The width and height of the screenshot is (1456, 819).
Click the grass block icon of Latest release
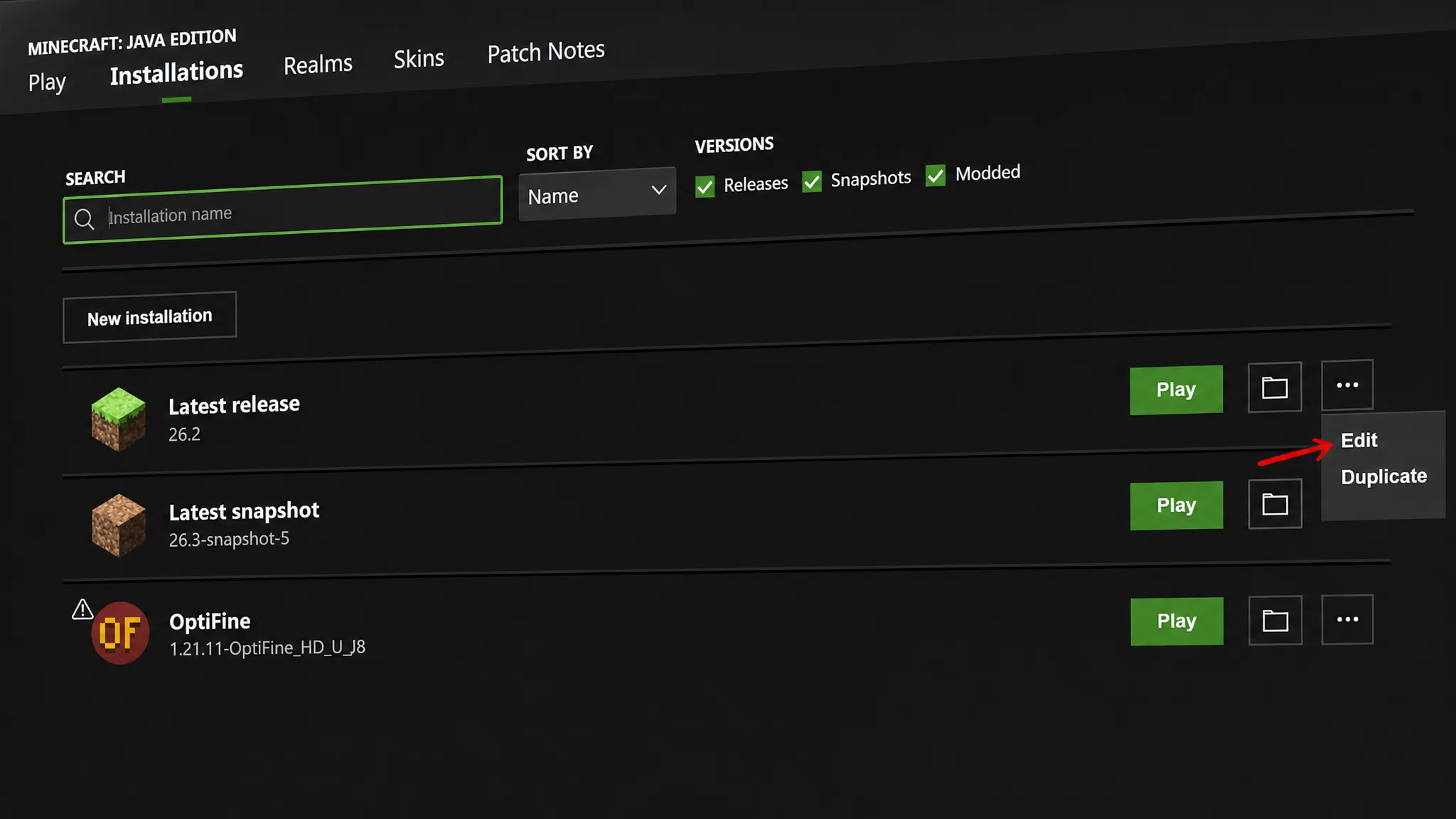(x=118, y=419)
